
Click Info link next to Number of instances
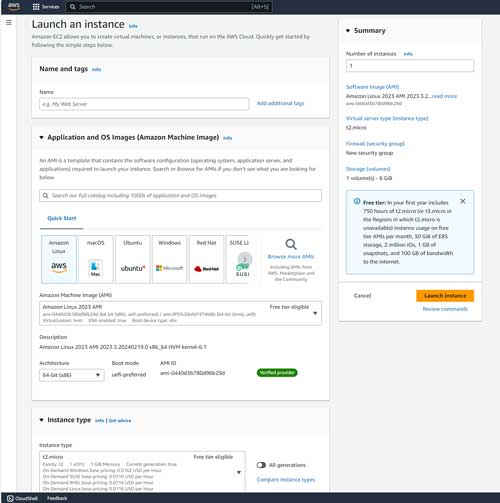(x=408, y=54)
